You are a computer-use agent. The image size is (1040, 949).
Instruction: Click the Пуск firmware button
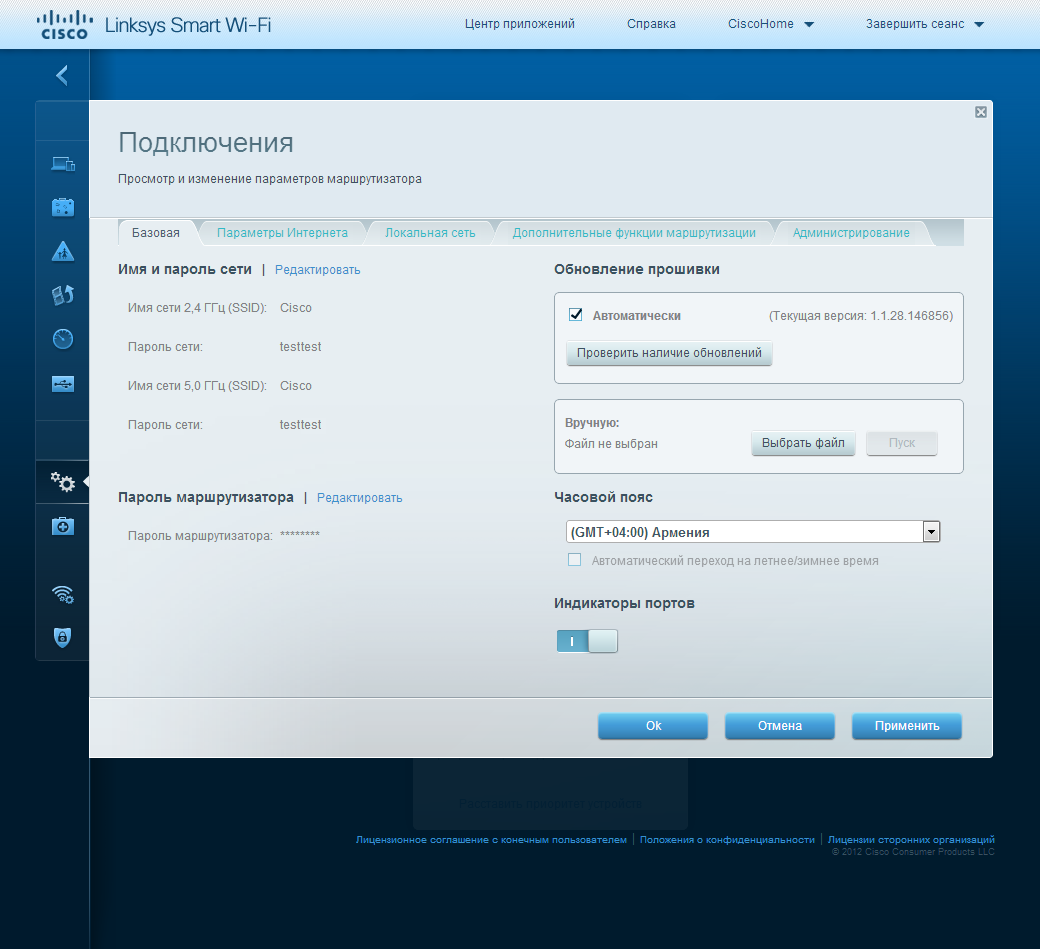click(x=901, y=443)
